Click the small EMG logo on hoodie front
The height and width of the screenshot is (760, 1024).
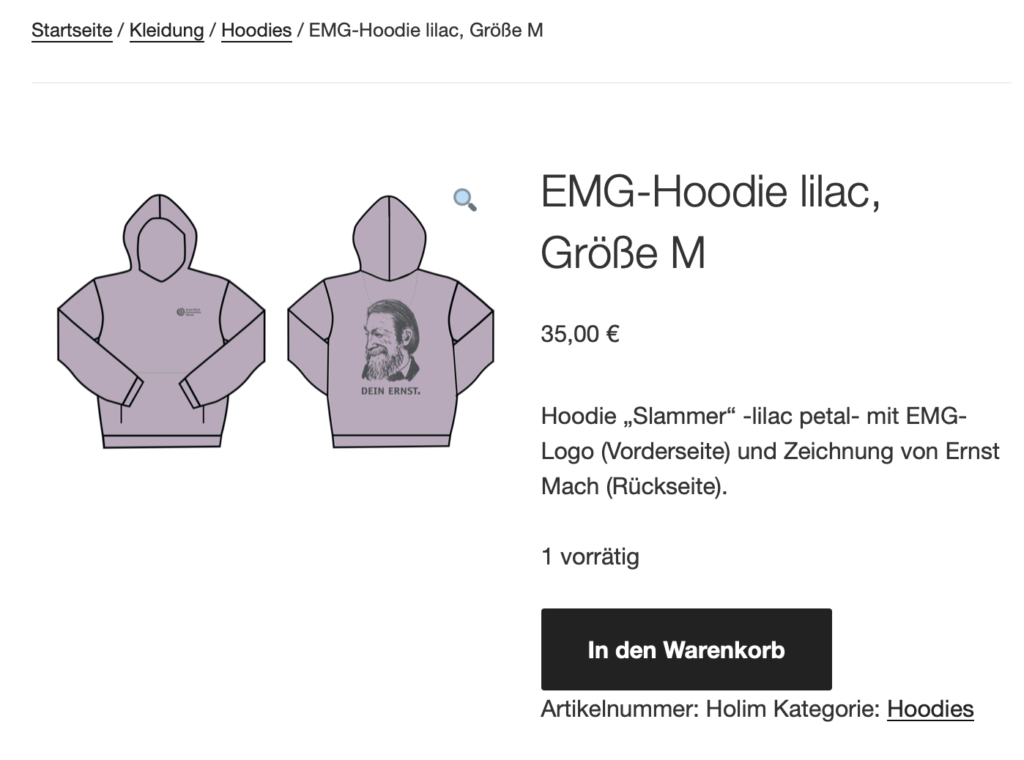(x=189, y=312)
